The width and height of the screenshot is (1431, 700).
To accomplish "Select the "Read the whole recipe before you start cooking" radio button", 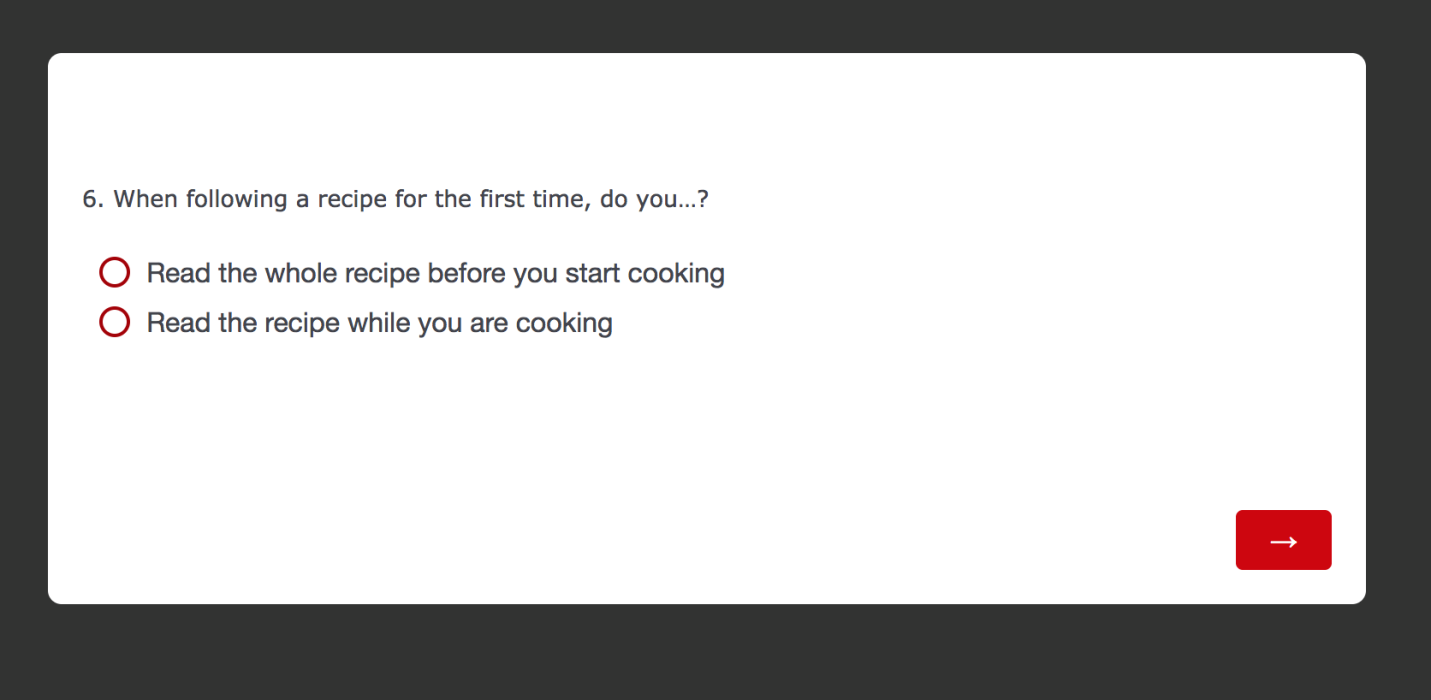I will (115, 272).
